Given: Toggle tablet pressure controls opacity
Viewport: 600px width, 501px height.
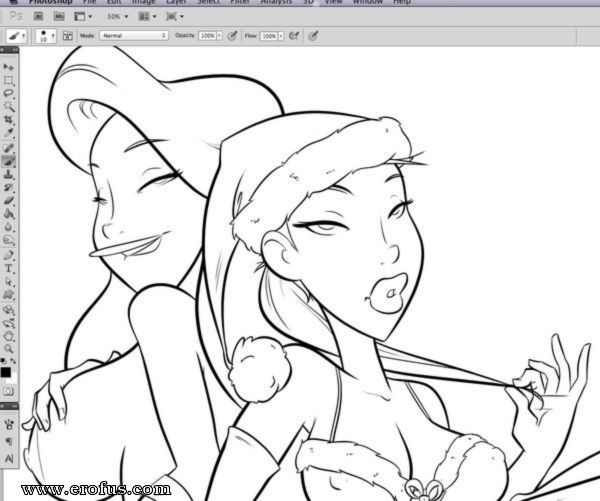Looking at the screenshot, I should (233, 36).
